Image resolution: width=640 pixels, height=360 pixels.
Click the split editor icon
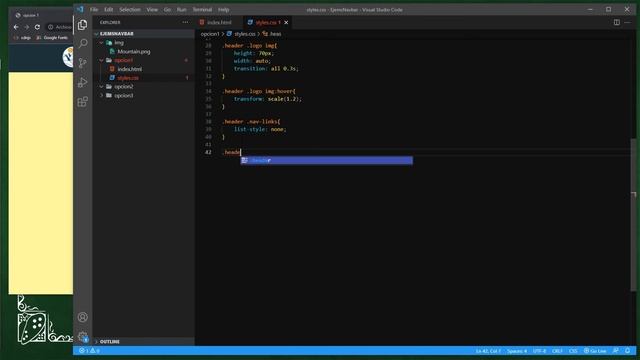[x=617, y=22]
